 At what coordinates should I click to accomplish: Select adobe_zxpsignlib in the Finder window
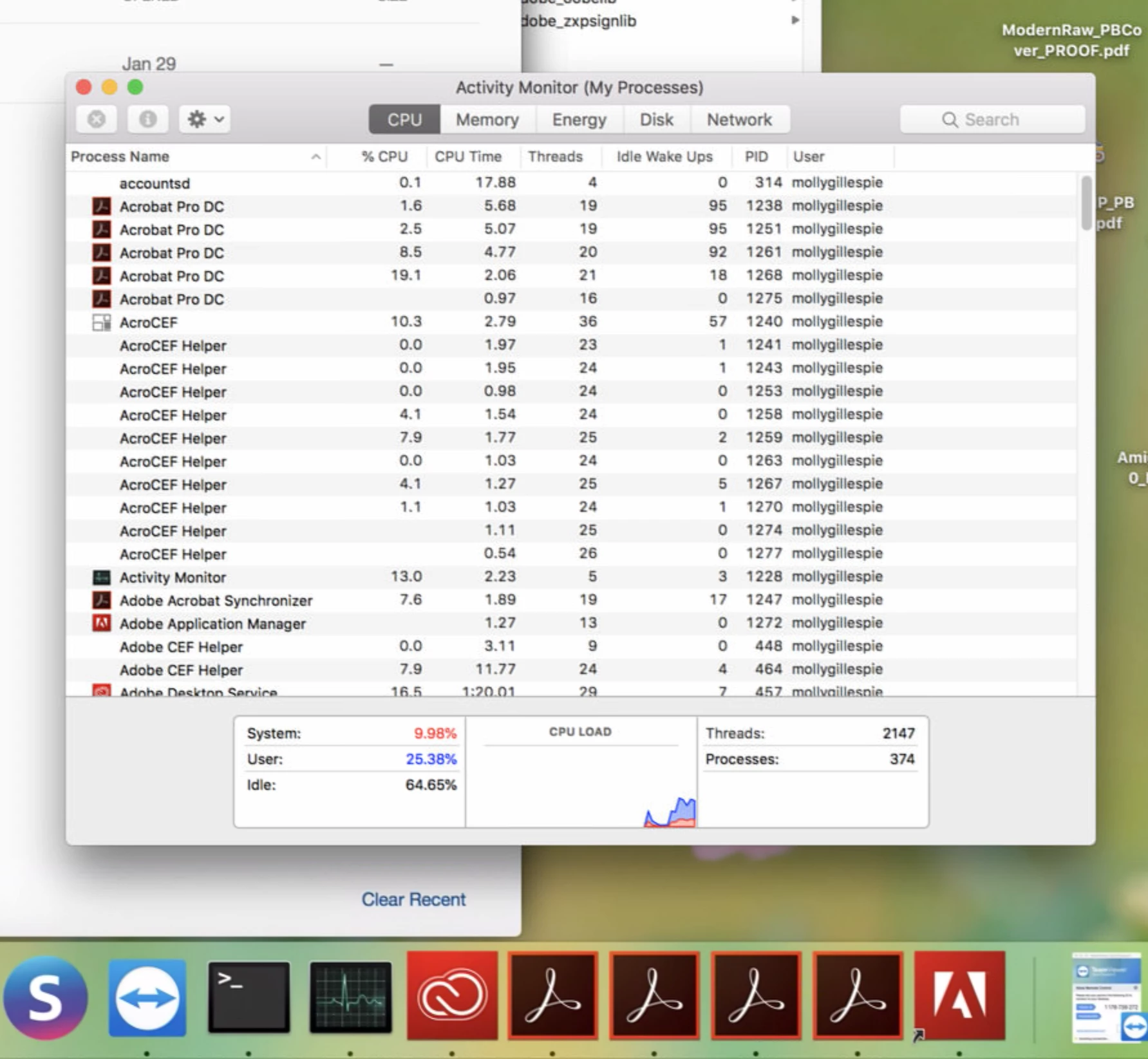tap(579, 21)
